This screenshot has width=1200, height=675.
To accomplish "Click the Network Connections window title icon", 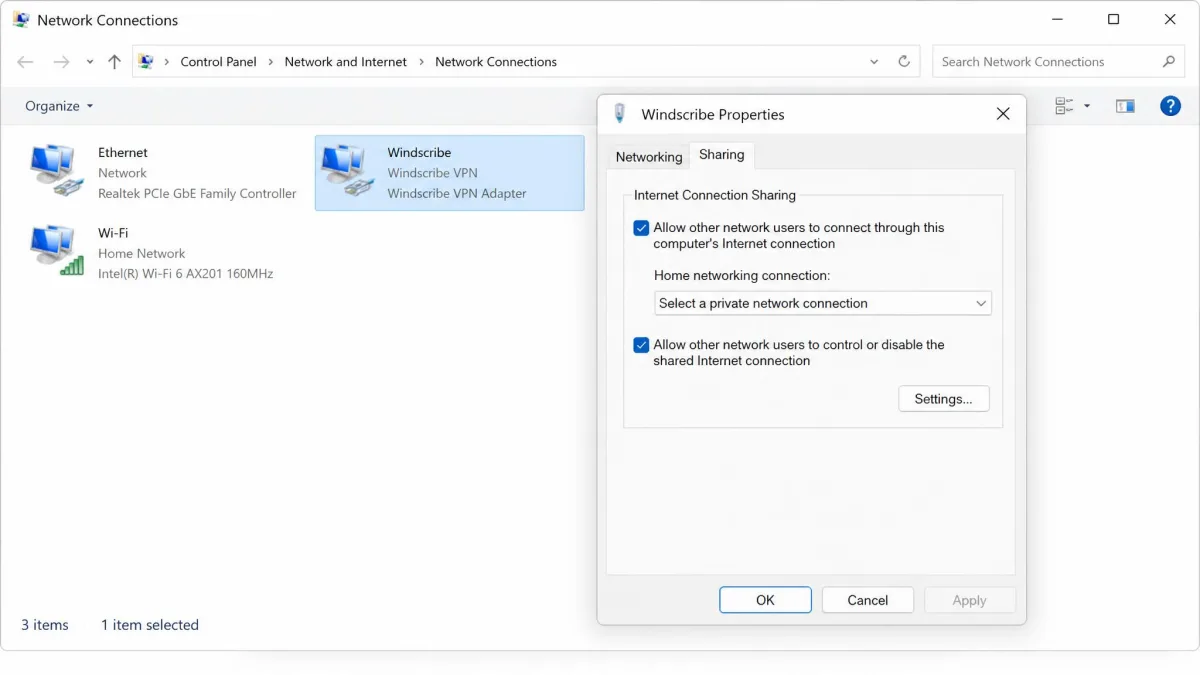I will 21,20.
